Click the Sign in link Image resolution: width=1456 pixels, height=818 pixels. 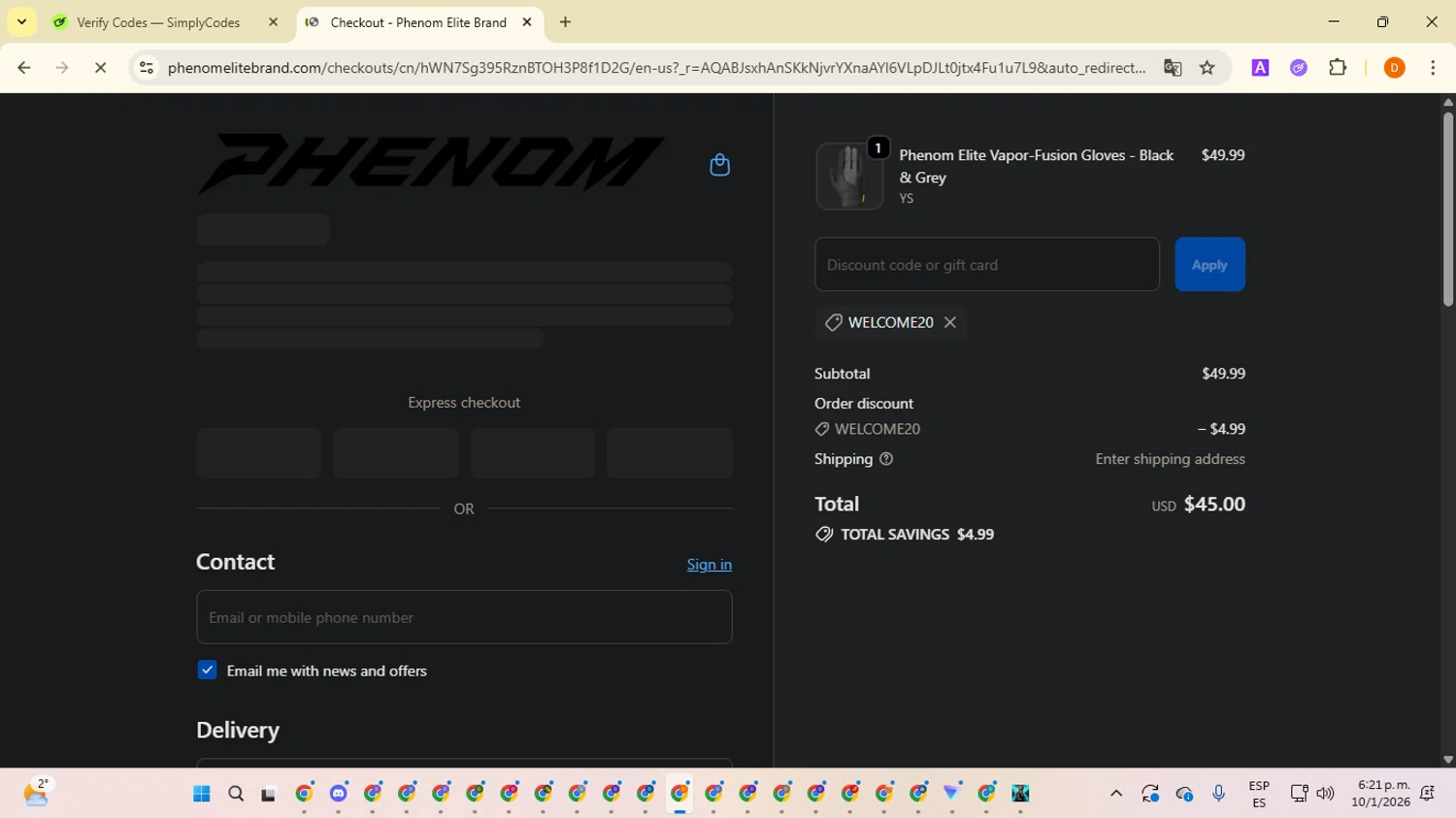(x=710, y=565)
